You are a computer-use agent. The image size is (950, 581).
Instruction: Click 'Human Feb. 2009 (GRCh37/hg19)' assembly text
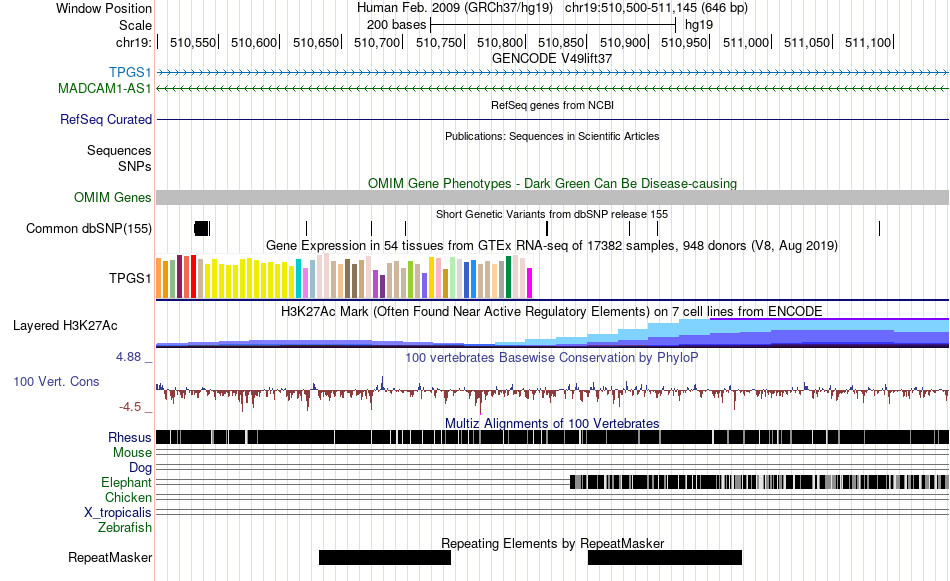click(455, 8)
